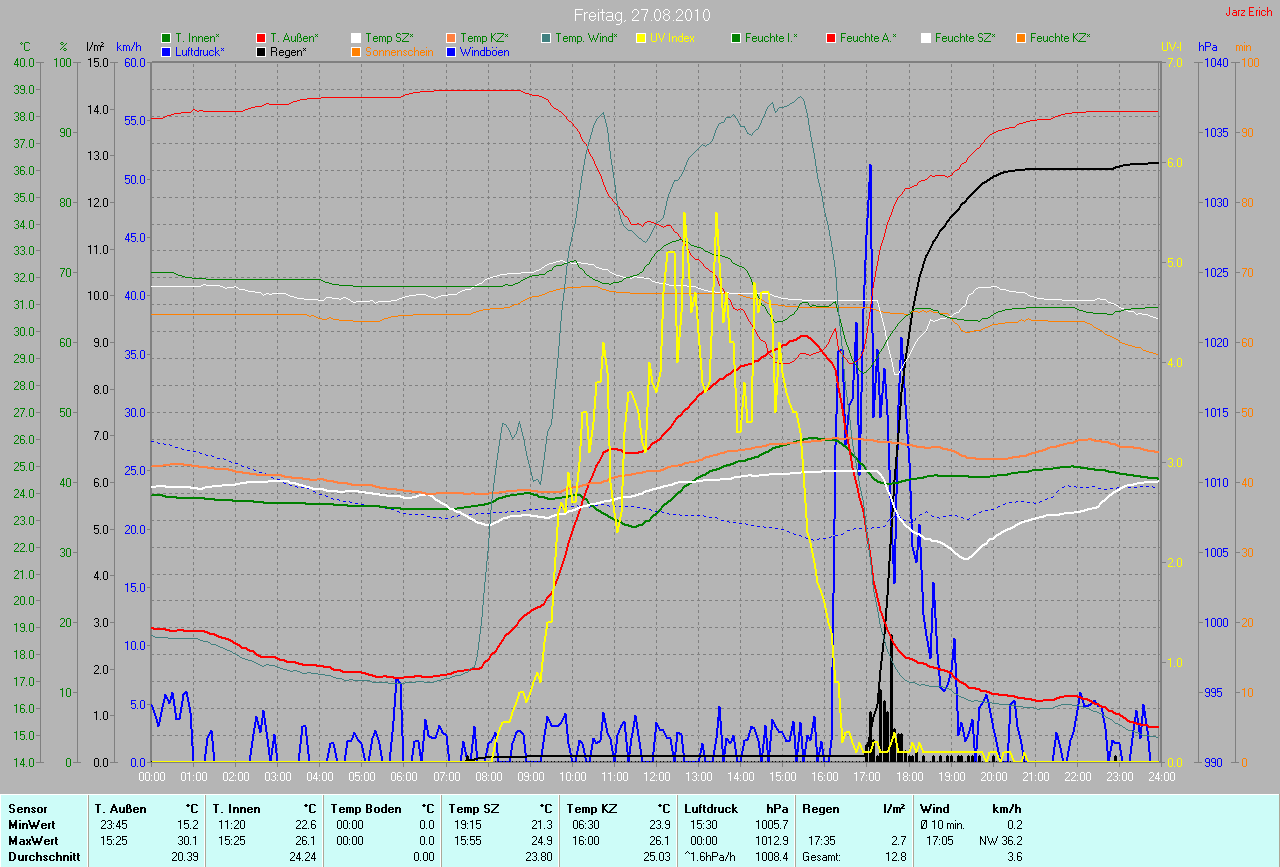1280x867 pixels.
Task: Click the chart title 'Freitag, 27.08.2010'
Action: tap(640, 15)
